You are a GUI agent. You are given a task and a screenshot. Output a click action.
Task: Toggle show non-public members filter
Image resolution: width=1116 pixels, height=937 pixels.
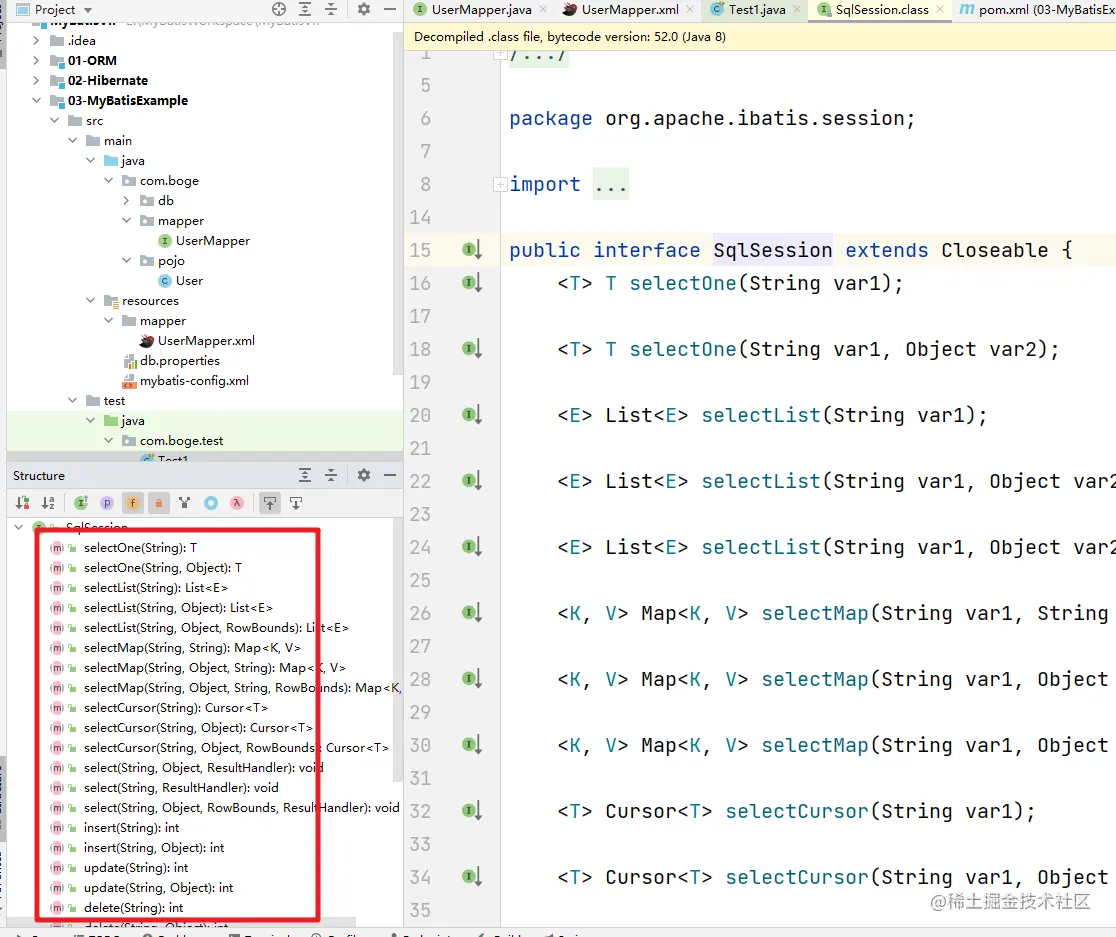[159, 503]
